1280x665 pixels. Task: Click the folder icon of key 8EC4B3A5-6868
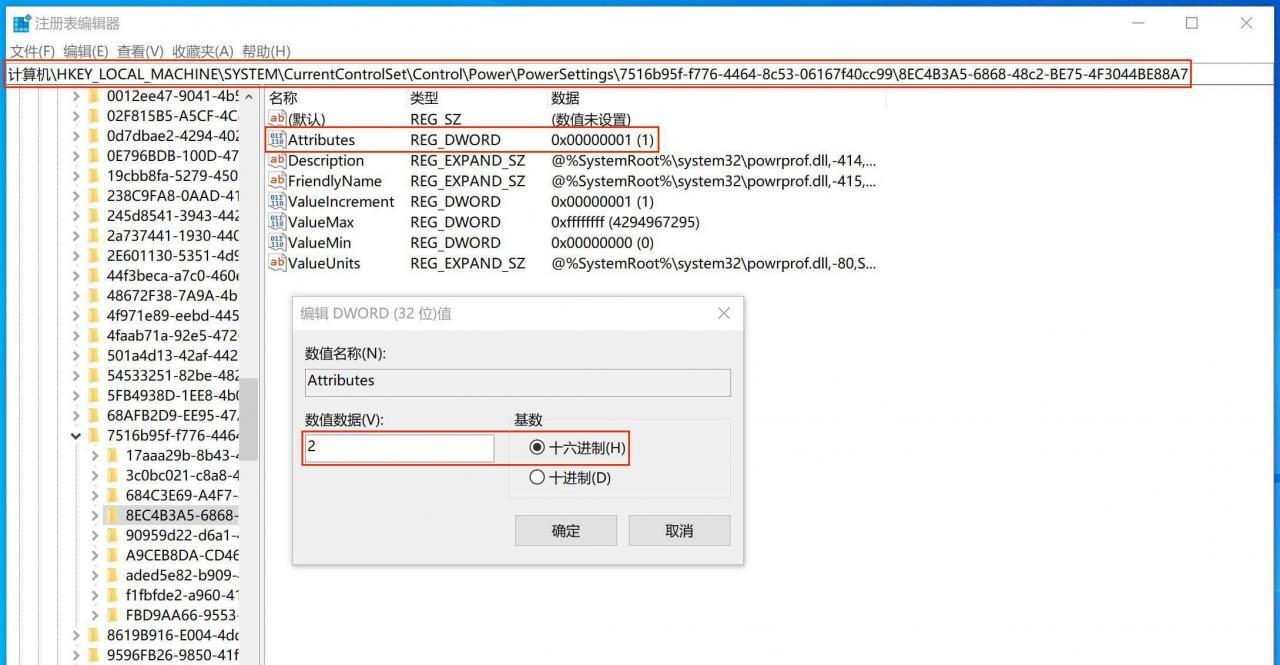click(x=113, y=515)
